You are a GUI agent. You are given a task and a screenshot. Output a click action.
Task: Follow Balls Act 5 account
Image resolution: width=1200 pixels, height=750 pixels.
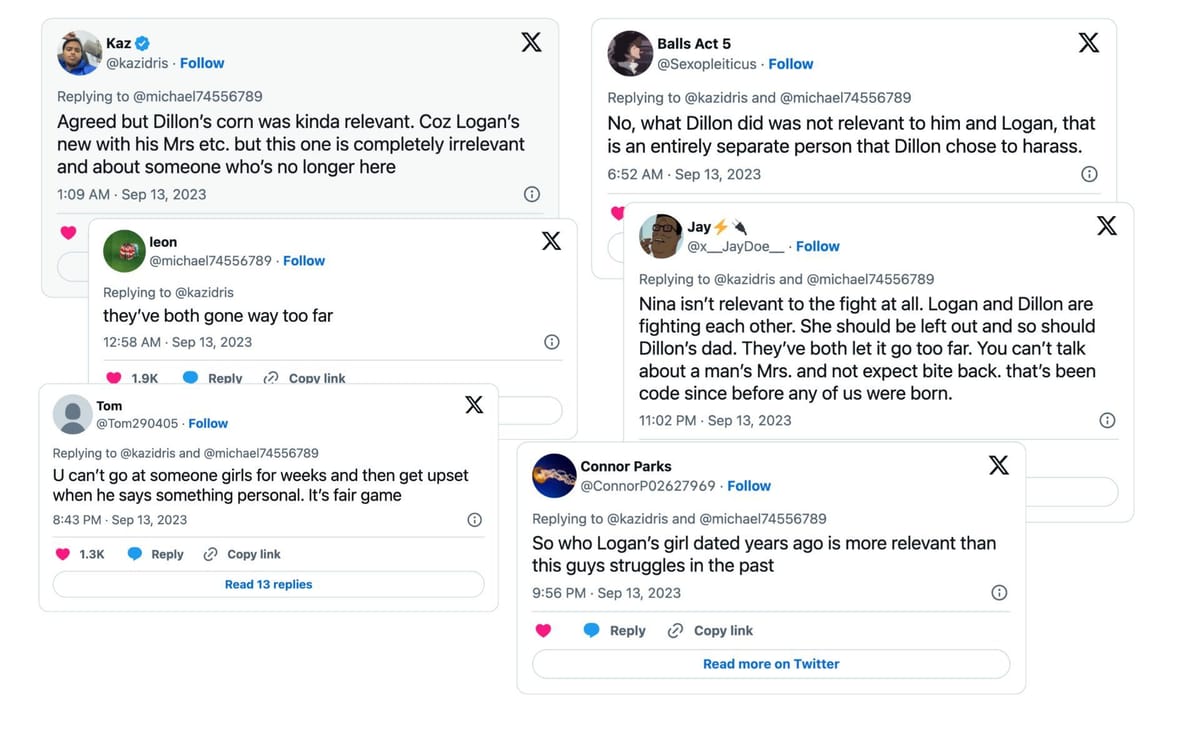click(x=790, y=64)
